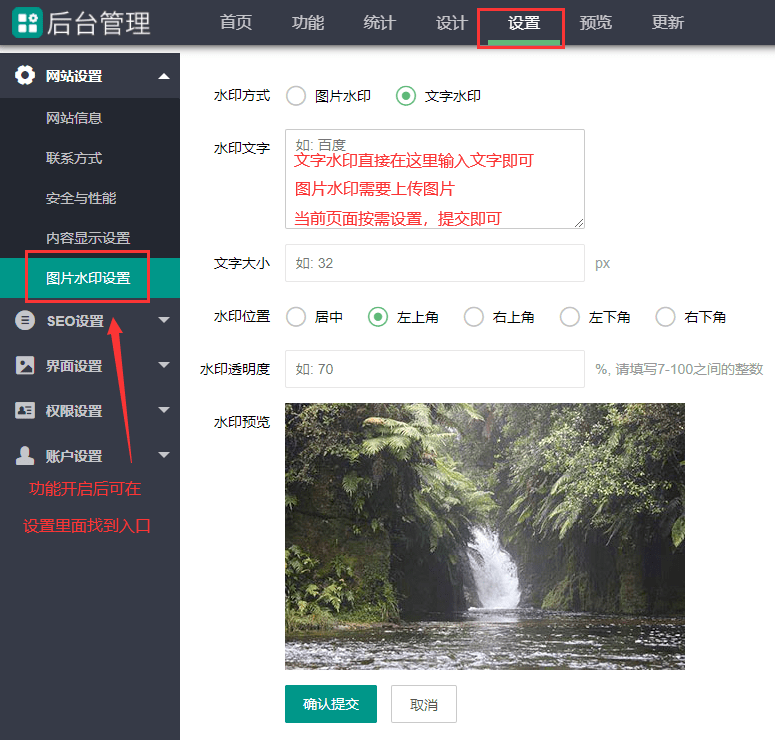775x740 pixels.
Task: Choose 右下角 watermark position
Action: coord(666,317)
